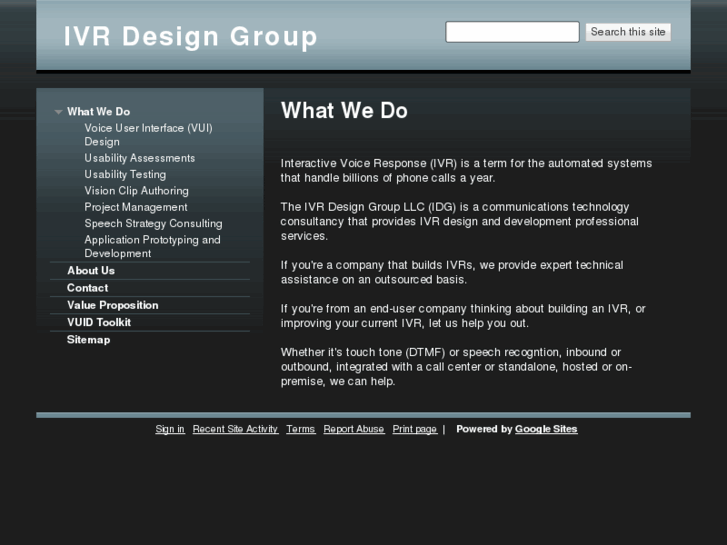
Task: Click paragraph starting 'If you're from an end-user'
Action: pos(463,316)
